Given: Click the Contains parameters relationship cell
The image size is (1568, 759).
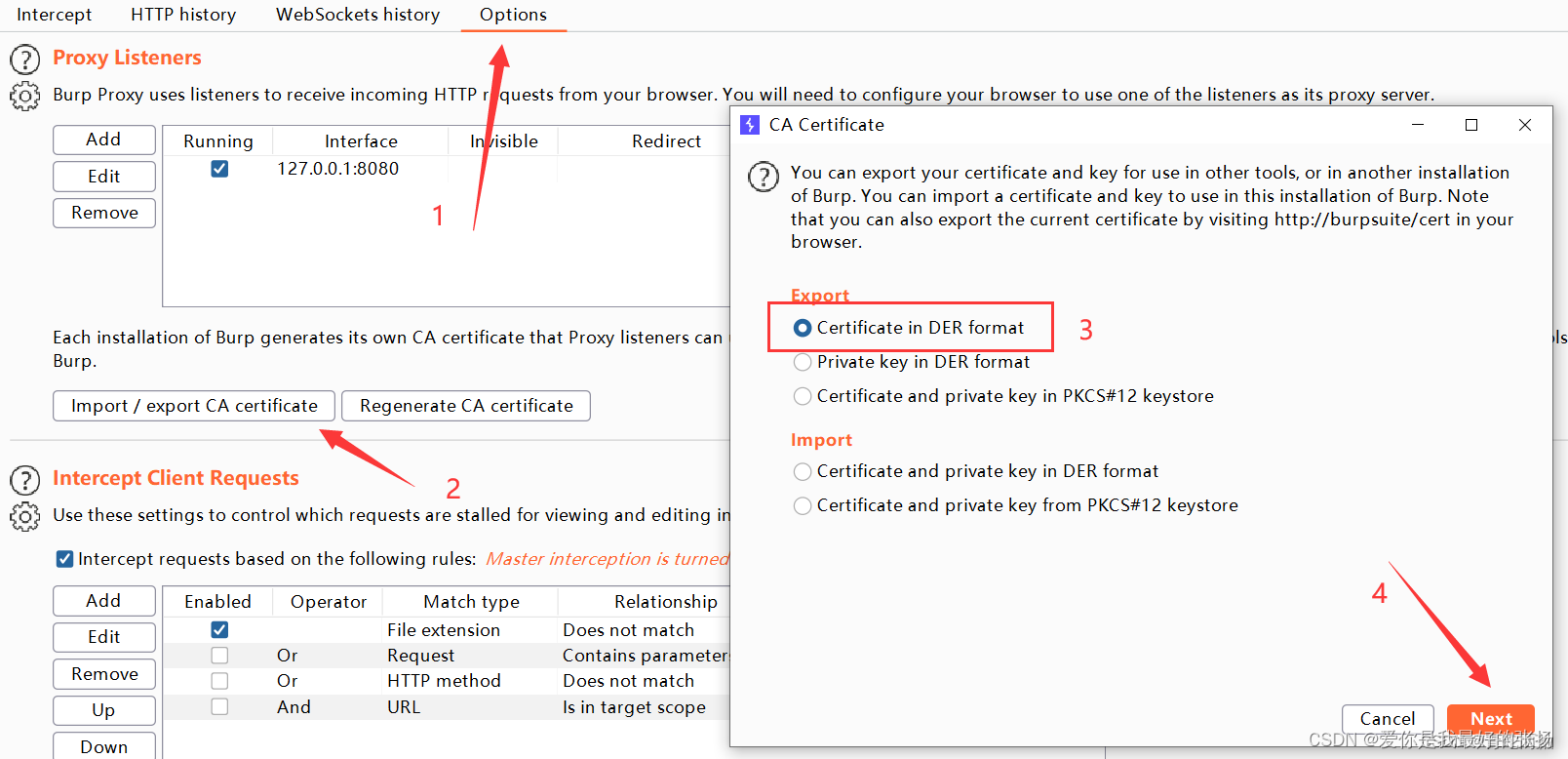Looking at the screenshot, I should point(645,656).
